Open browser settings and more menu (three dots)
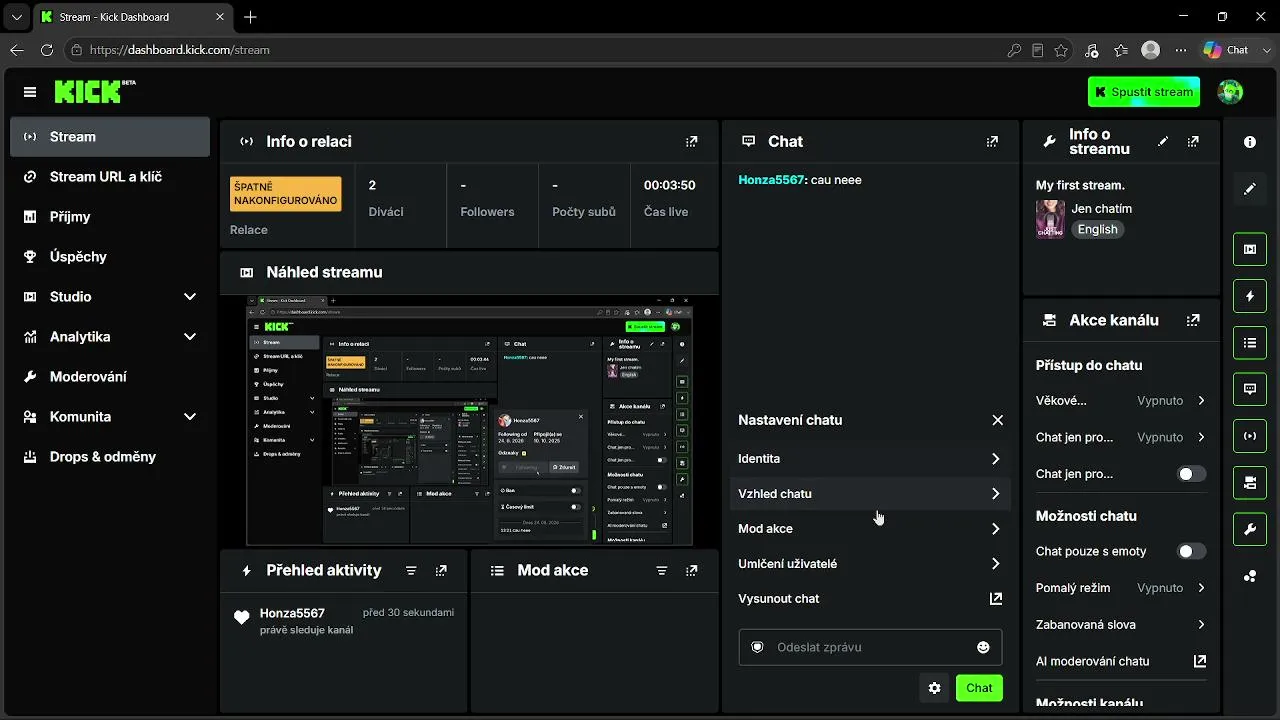The image size is (1280, 720). click(x=1181, y=50)
